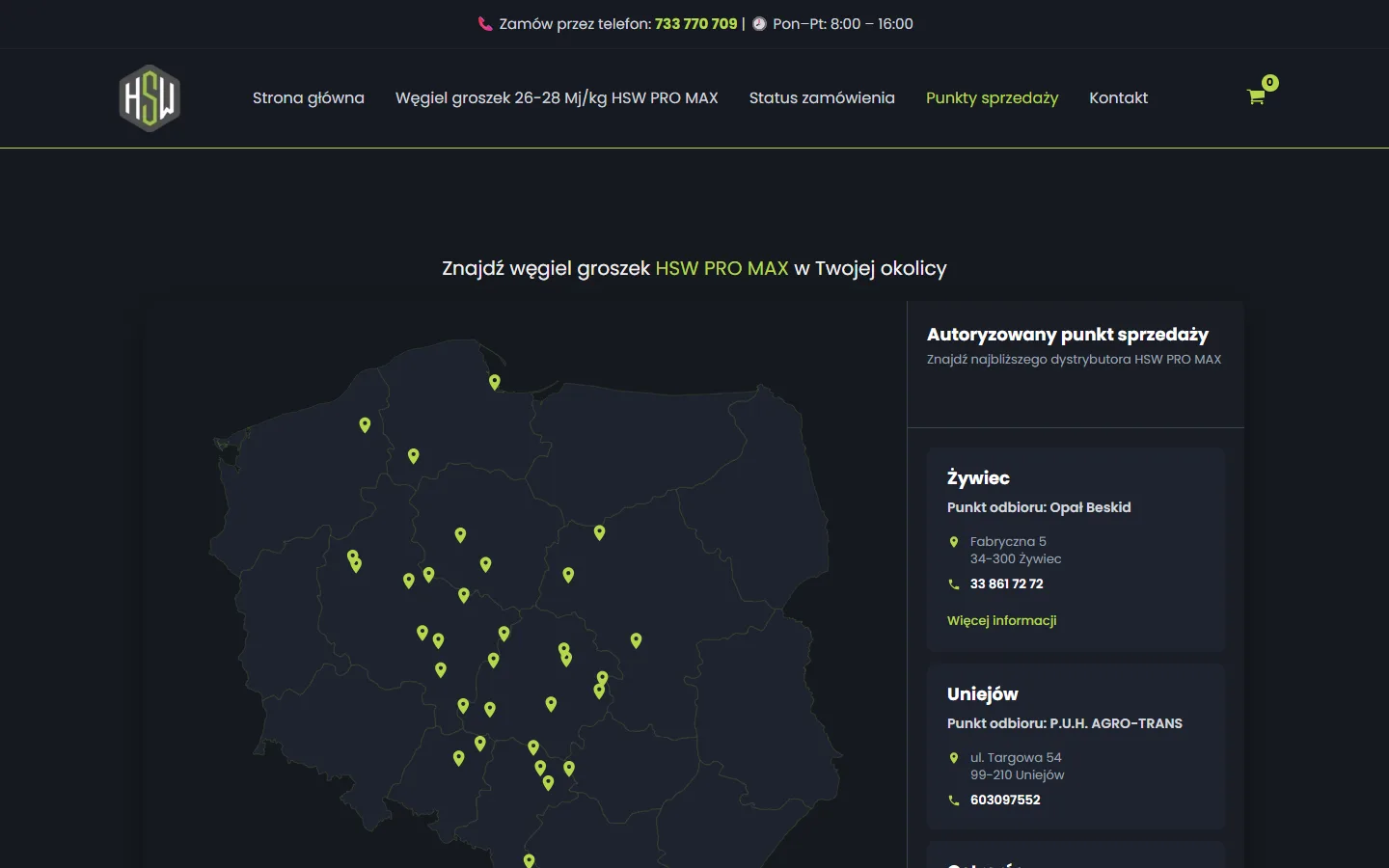Click the Żywiec card heading
The height and width of the screenshot is (868, 1389).
[978, 477]
